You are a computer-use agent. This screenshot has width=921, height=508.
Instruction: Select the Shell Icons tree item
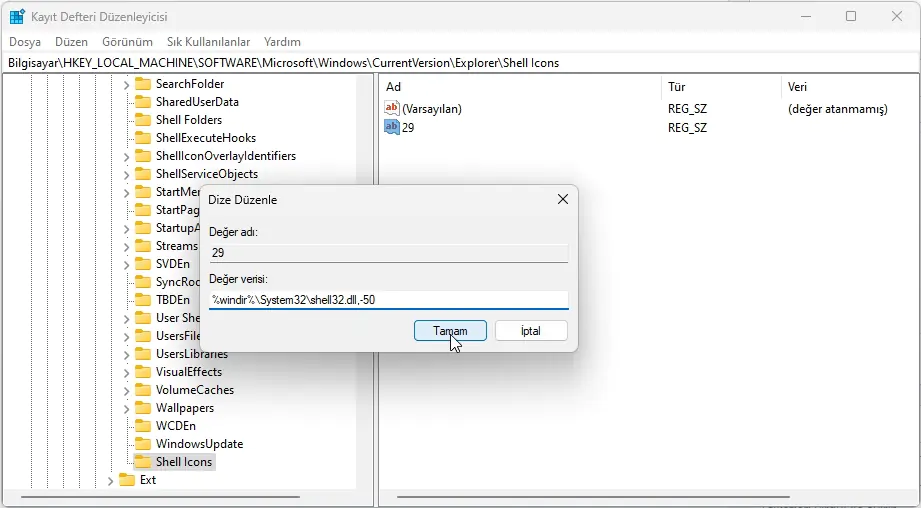click(x=184, y=462)
